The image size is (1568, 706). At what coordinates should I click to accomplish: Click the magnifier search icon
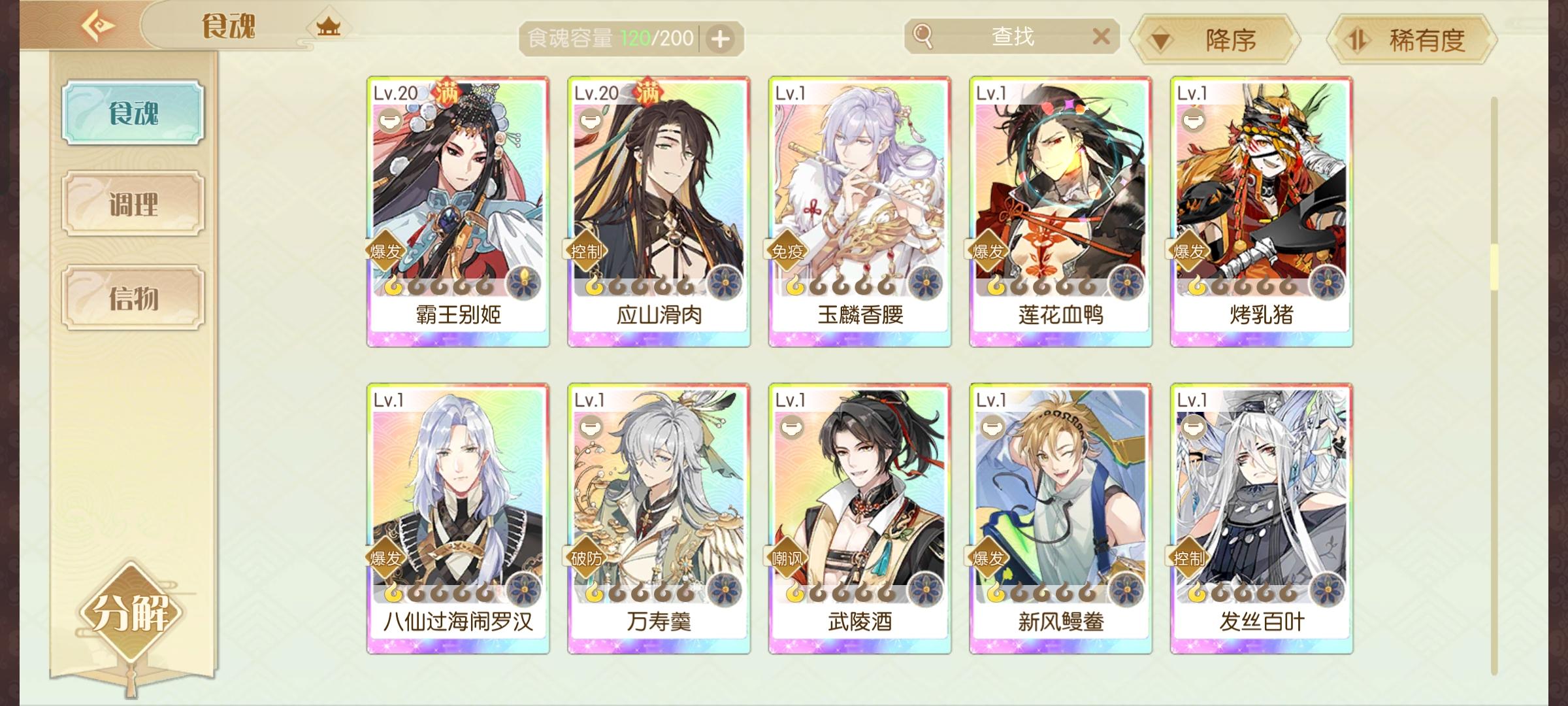923,36
